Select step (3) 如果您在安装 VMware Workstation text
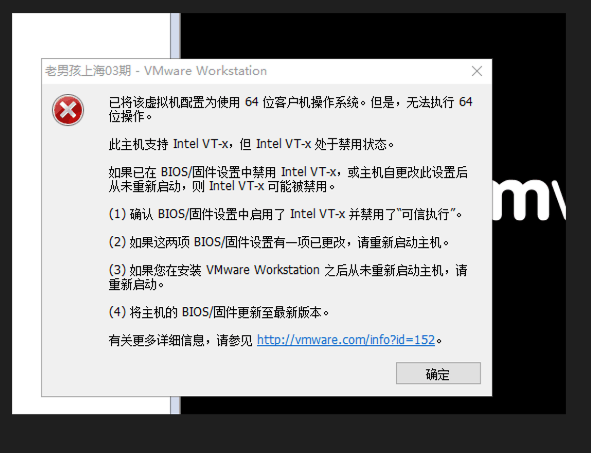Image resolution: width=591 pixels, height=453 pixels. pyautogui.click(x=288, y=277)
